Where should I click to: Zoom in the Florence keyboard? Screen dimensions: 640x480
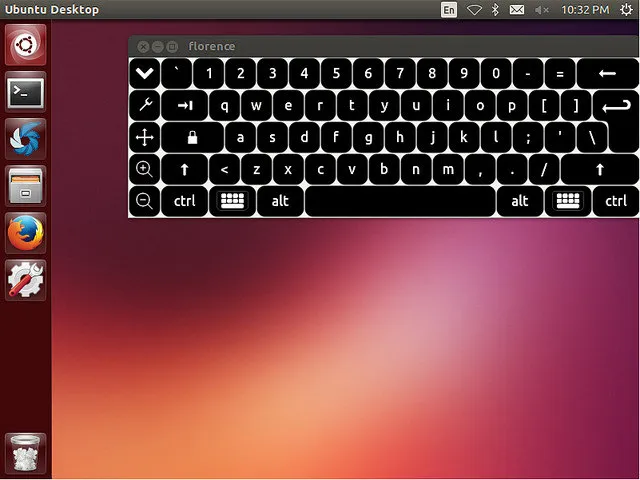144,169
